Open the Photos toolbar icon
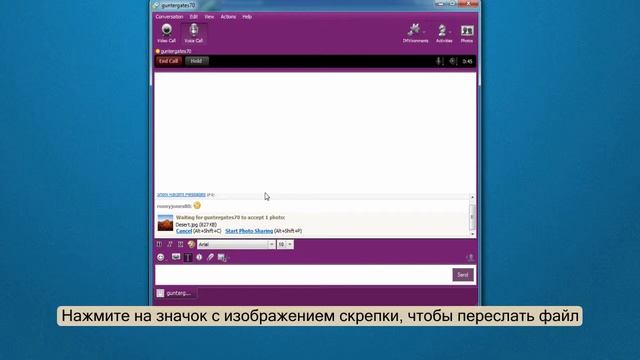640x360 pixels. pyautogui.click(x=467, y=31)
